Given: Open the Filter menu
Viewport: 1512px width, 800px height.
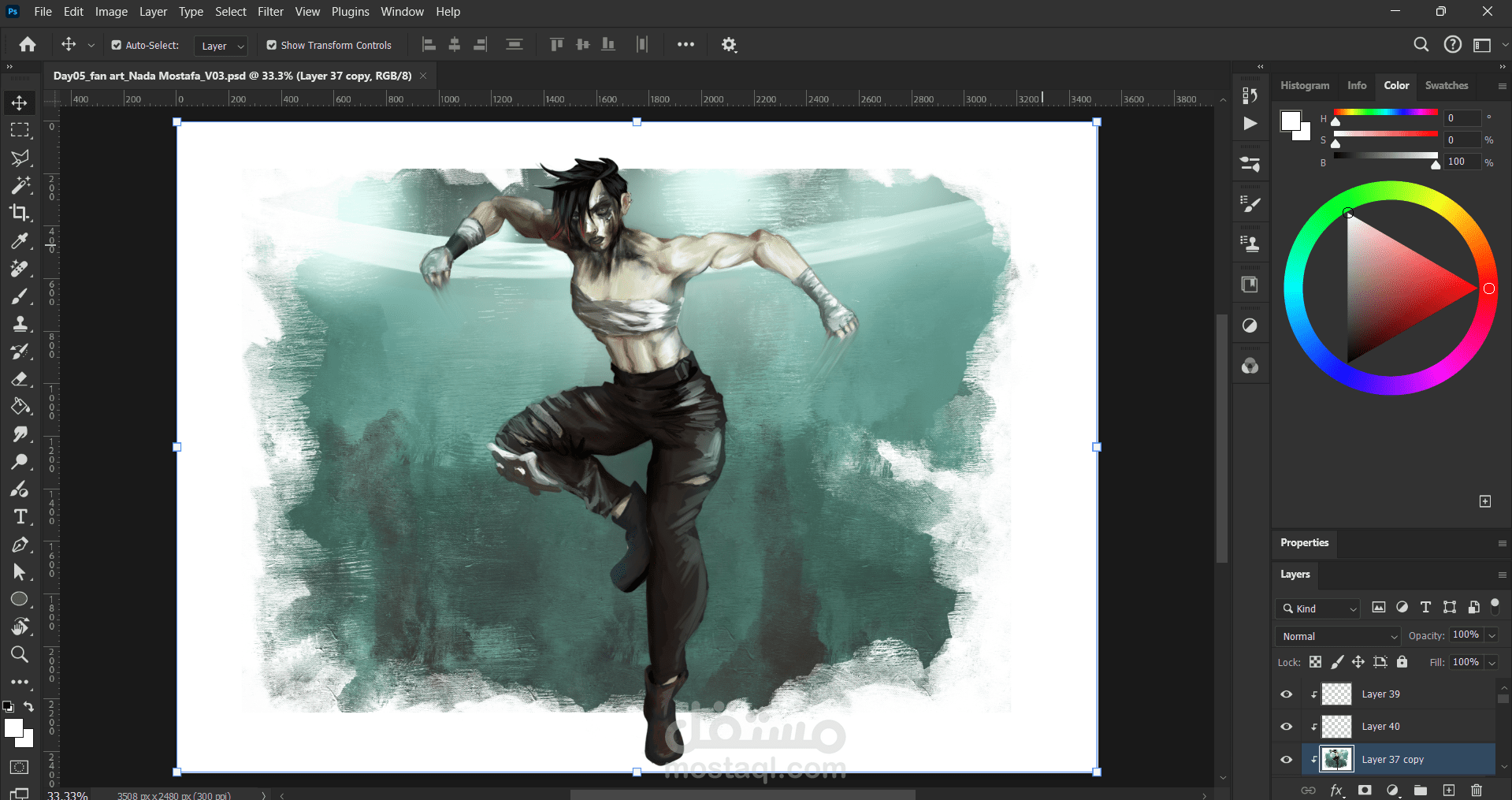Looking at the screenshot, I should coord(270,12).
